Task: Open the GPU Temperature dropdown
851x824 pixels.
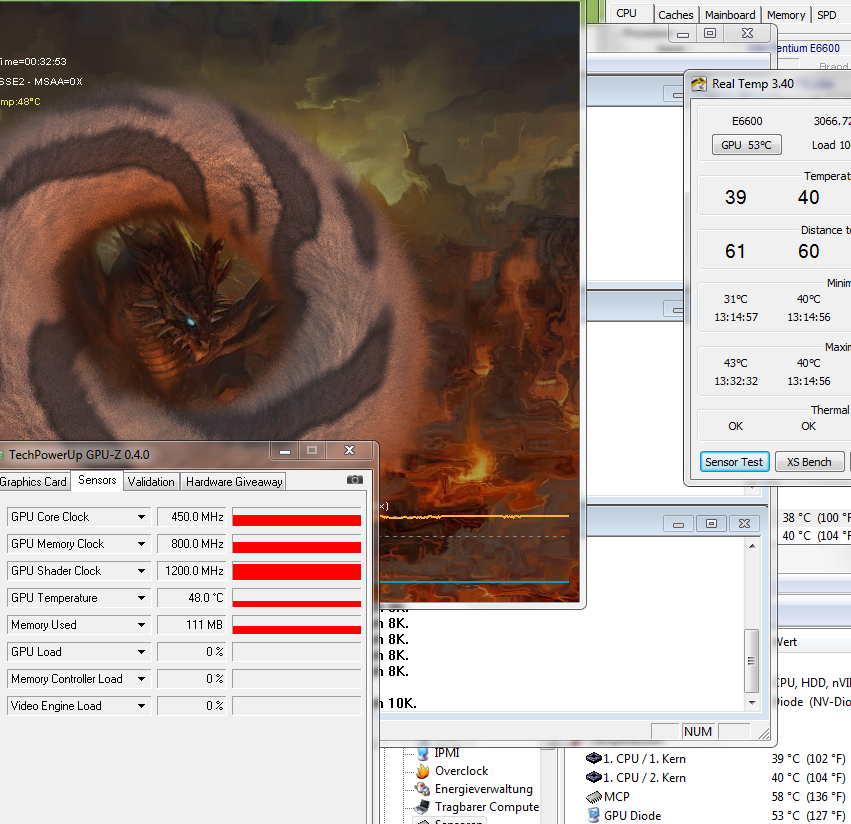Action: [x=141, y=598]
